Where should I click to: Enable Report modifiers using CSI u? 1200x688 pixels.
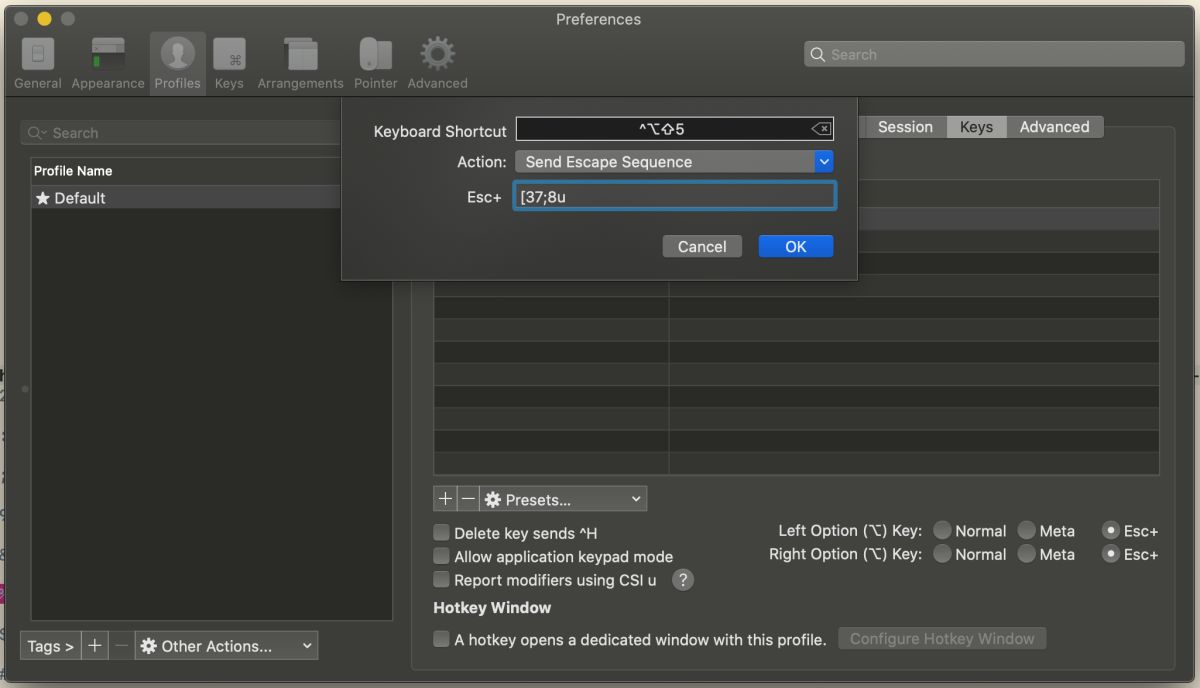coord(441,580)
